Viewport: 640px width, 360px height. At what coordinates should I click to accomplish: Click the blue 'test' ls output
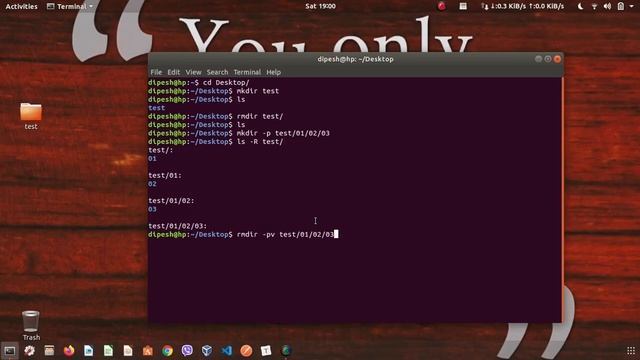pyautogui.click(x=157, y=108)
